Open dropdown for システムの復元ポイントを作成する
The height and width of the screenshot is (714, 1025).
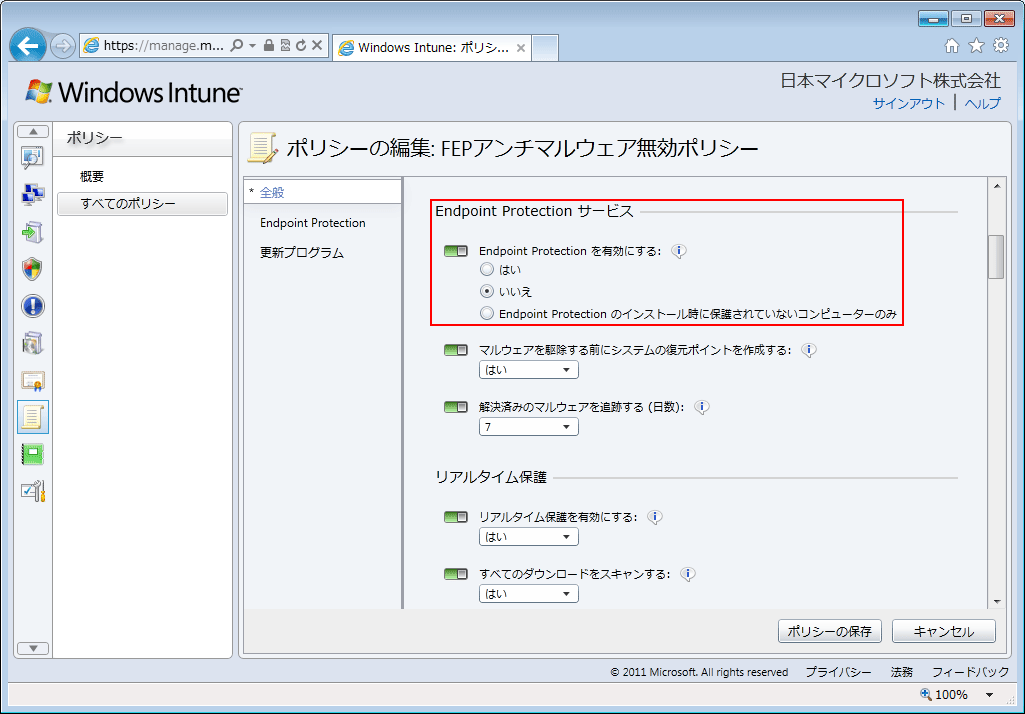point(528,370)
